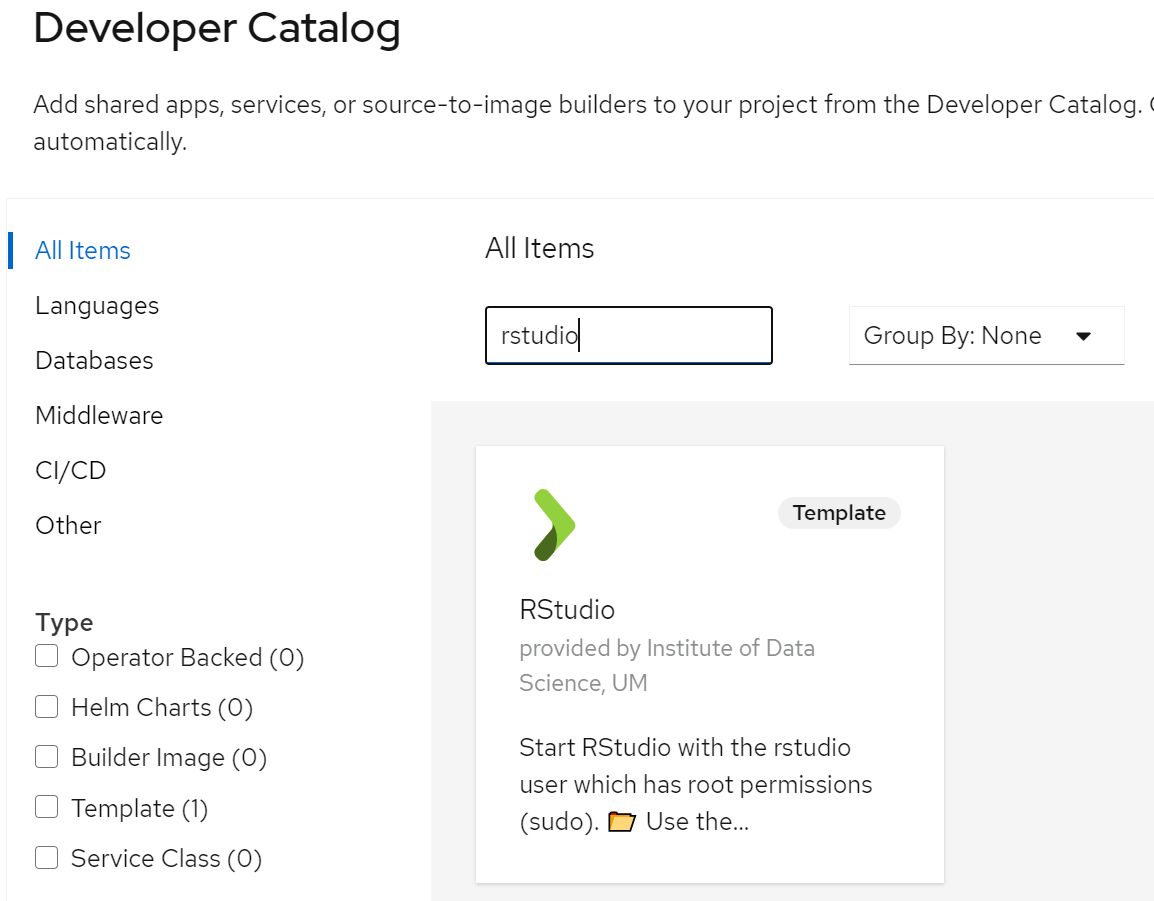
Task: Click the Add shared apps description paragraph
Action: pos(593,123)
